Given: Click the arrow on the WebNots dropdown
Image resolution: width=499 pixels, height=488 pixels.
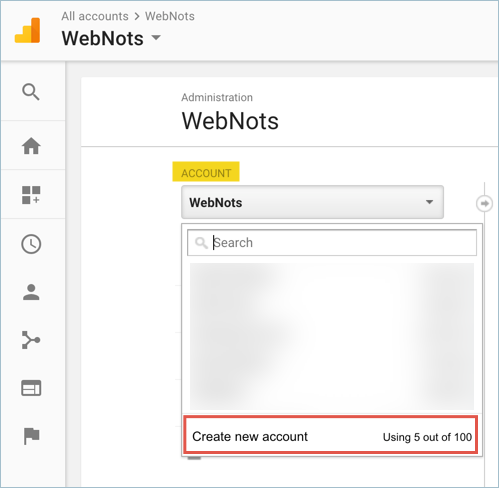Looking at the screenshot, I should click(429, 202).
